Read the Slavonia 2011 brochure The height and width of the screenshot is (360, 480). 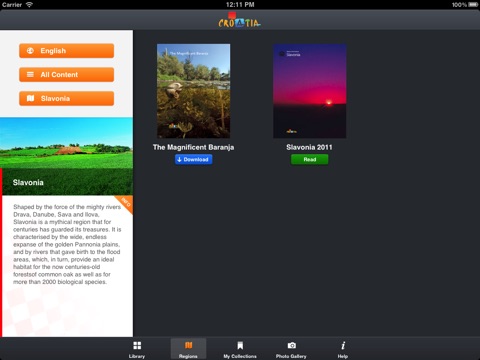(309, 159)
